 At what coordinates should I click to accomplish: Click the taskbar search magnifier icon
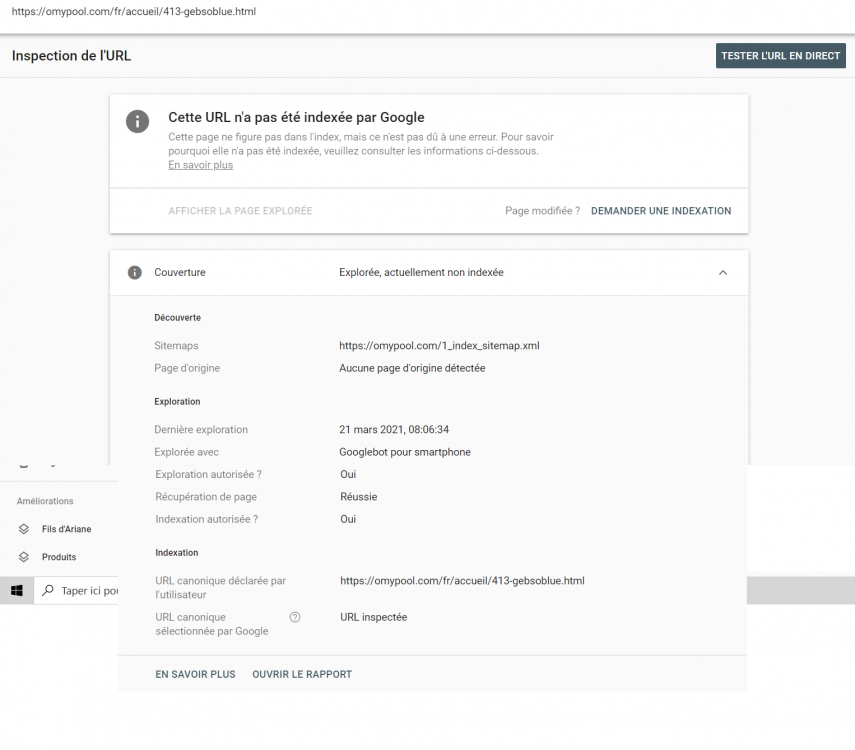46,591
